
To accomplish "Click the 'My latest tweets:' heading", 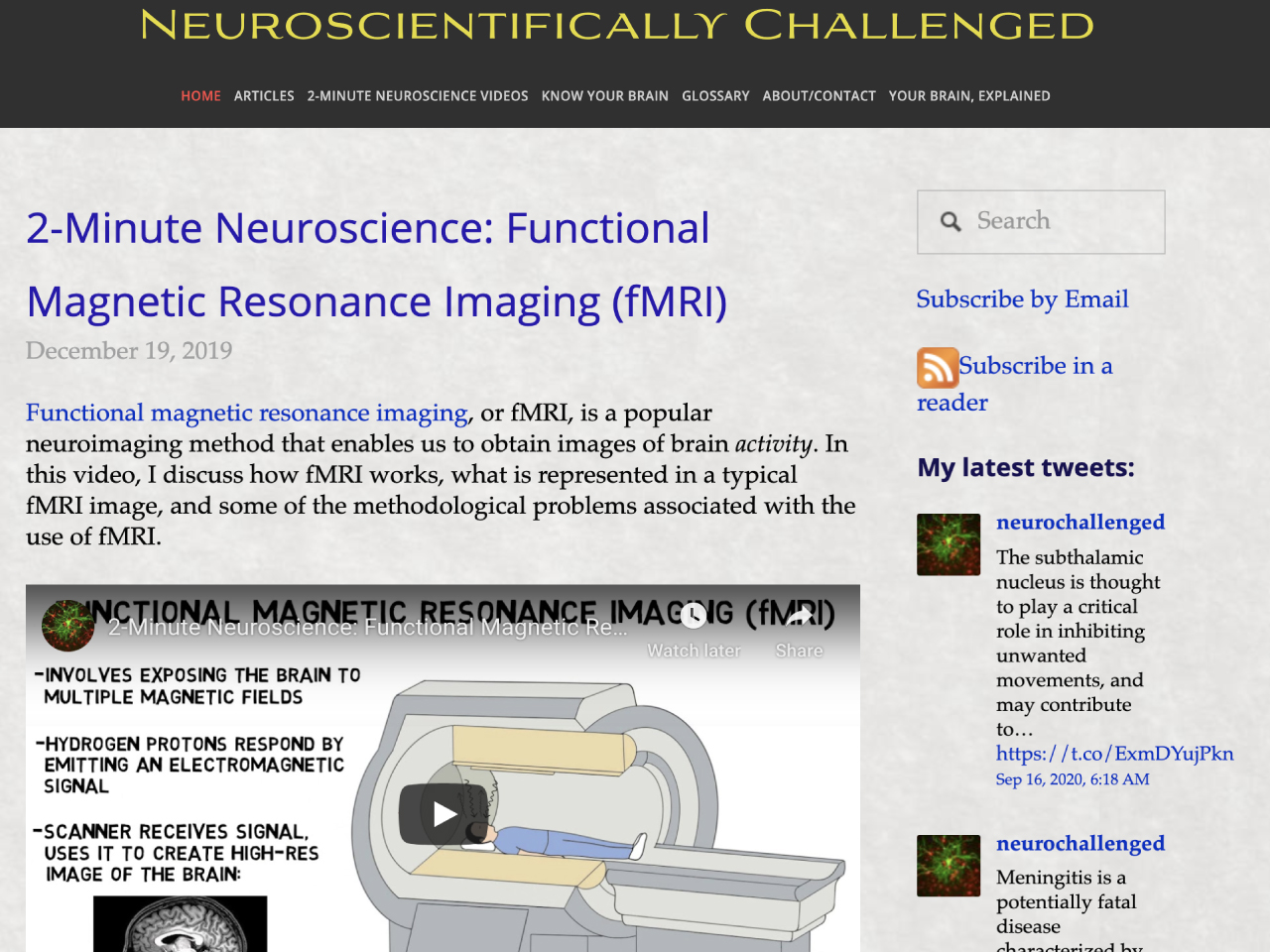I will pyautogui.click(x=1026, y=467).
